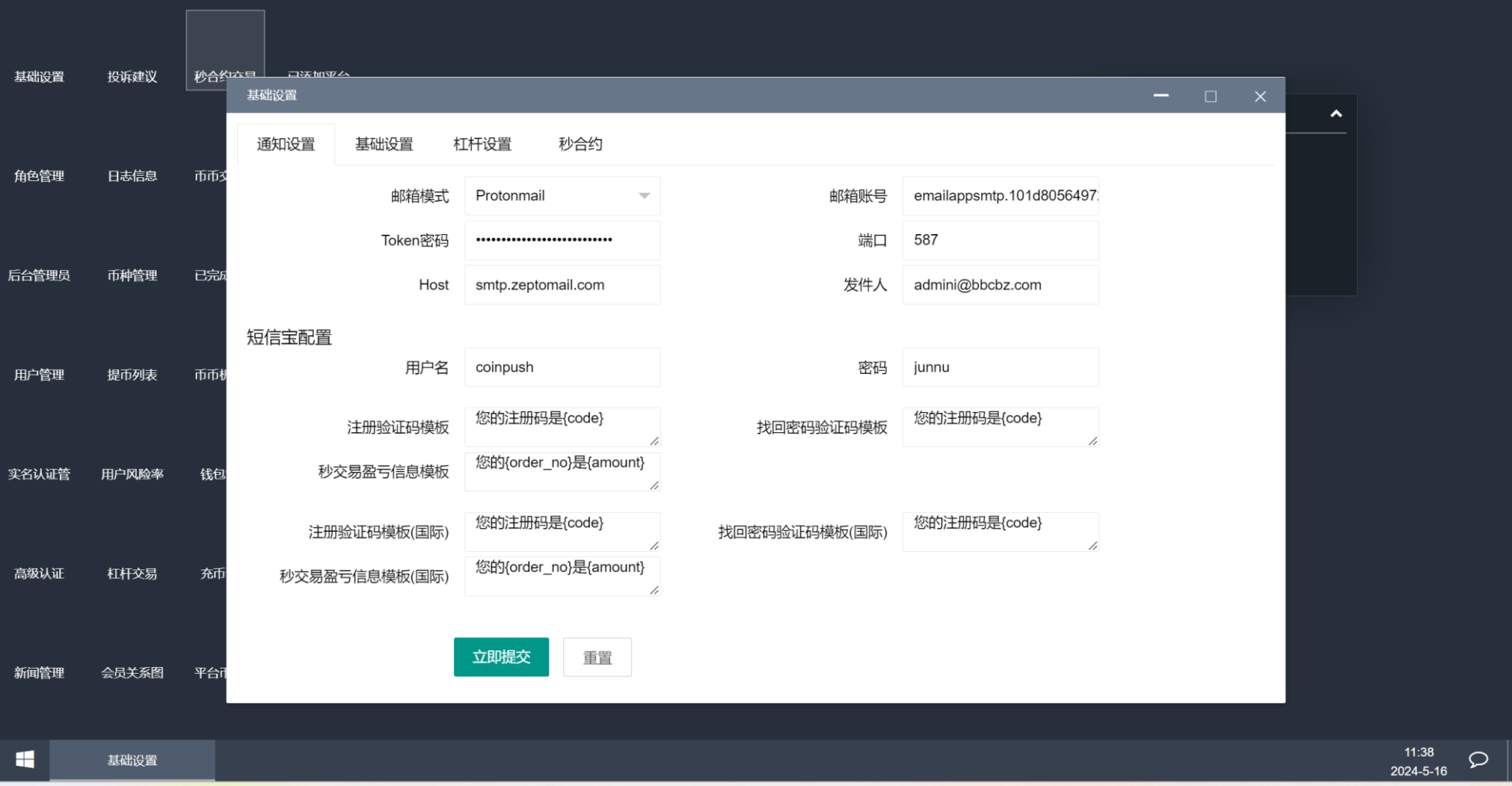Select the 杠杆交易 desktop icon
This screenshot has width=1512, height=786.
tap(132, 573)
